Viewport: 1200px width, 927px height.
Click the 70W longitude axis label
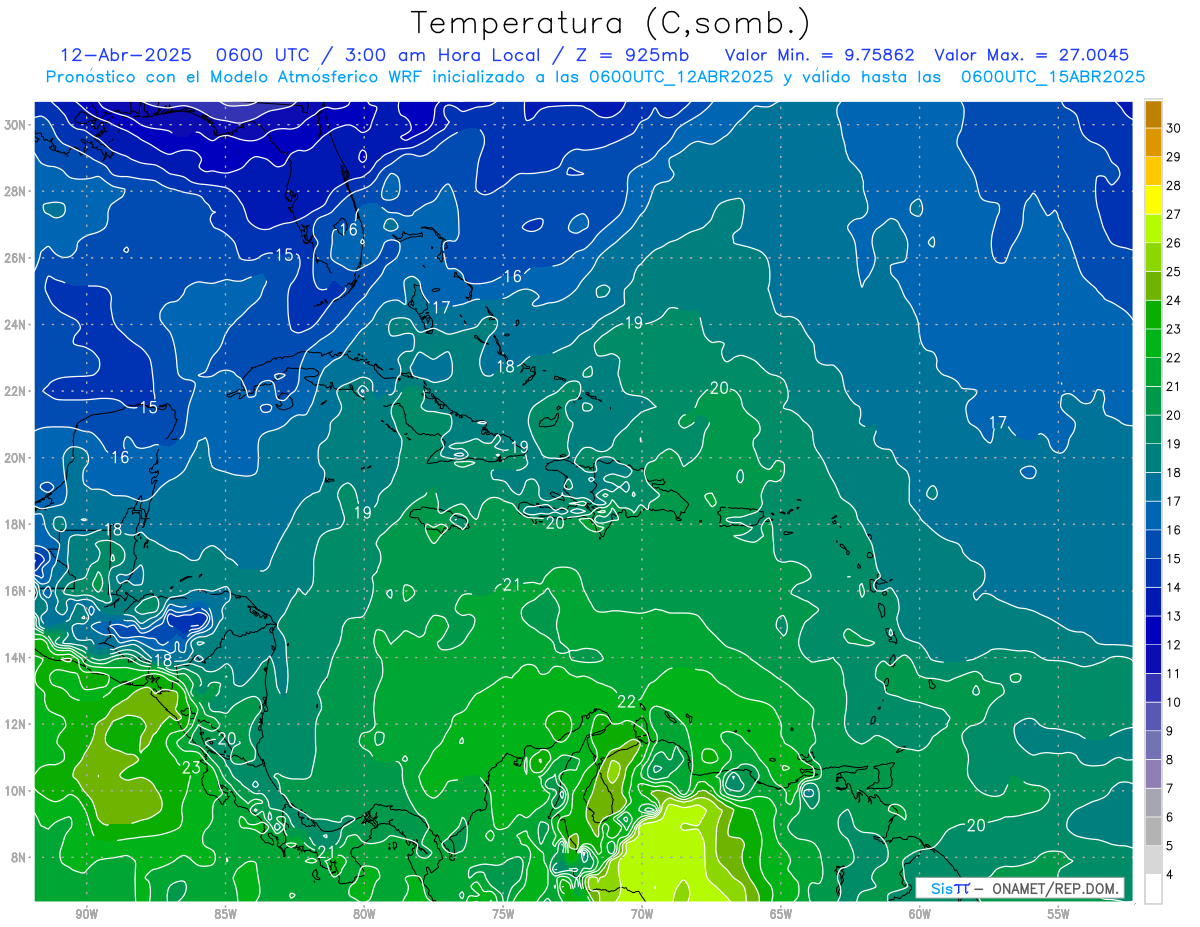(642, 914)
